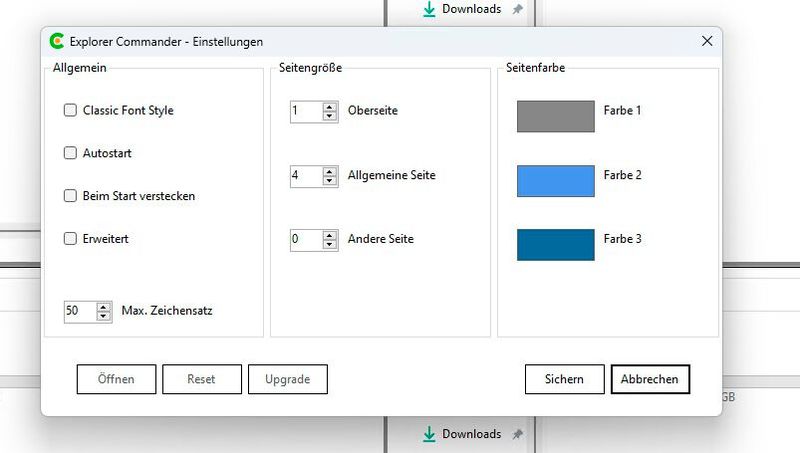This screenshot has width=800, height=453.
Task: Click into the Allgemeine Seite number field
Action: tap(307, 176)
